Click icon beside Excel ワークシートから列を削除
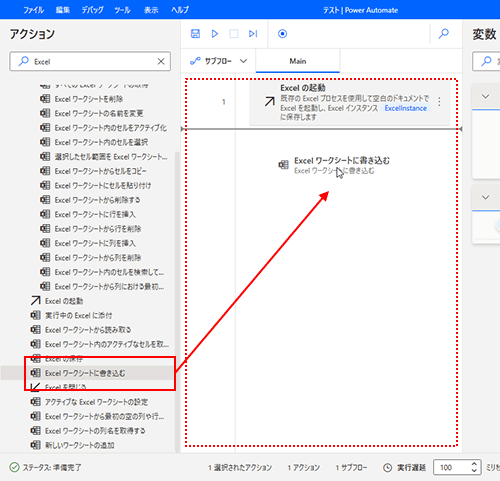The image size is (500, 481). pos(45,257)
